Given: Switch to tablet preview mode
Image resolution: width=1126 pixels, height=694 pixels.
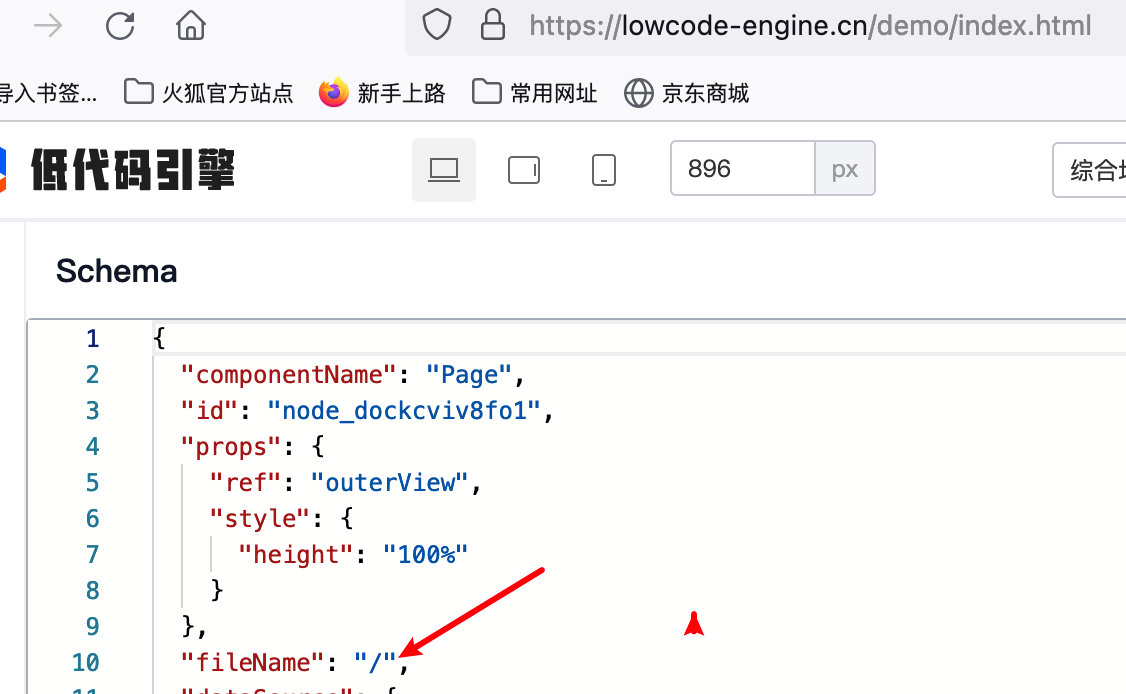Looking at the screenshot, I should [523, 169].
